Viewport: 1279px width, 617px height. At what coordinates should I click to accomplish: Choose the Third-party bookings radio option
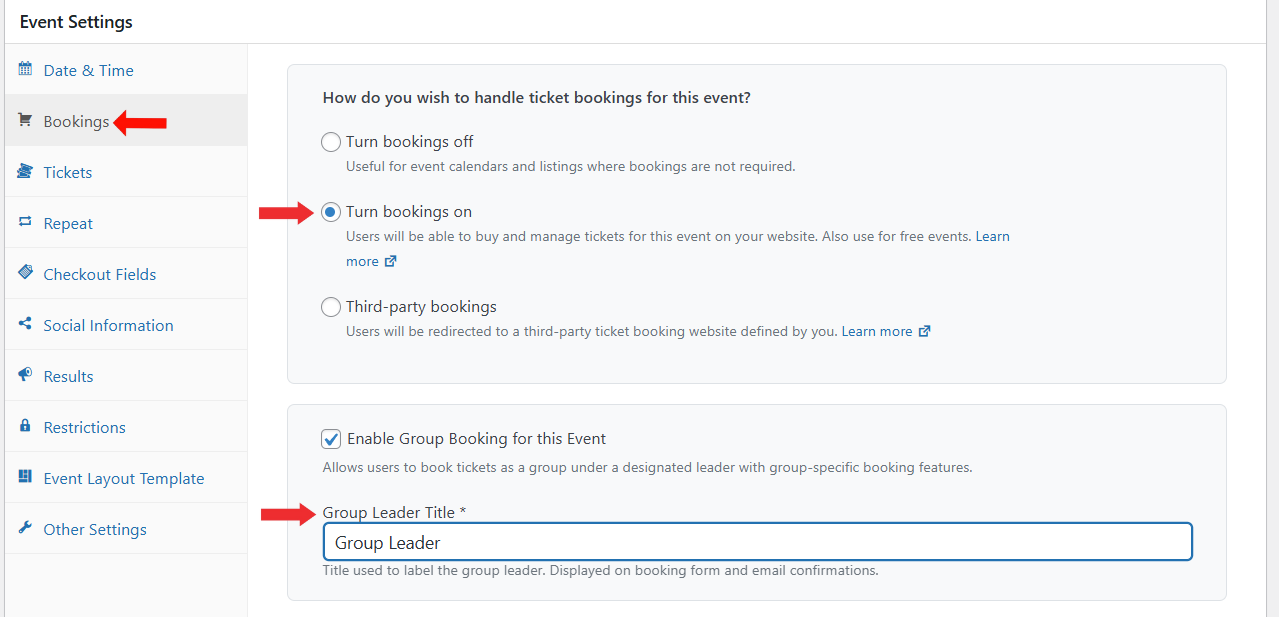tap(331, 307)
